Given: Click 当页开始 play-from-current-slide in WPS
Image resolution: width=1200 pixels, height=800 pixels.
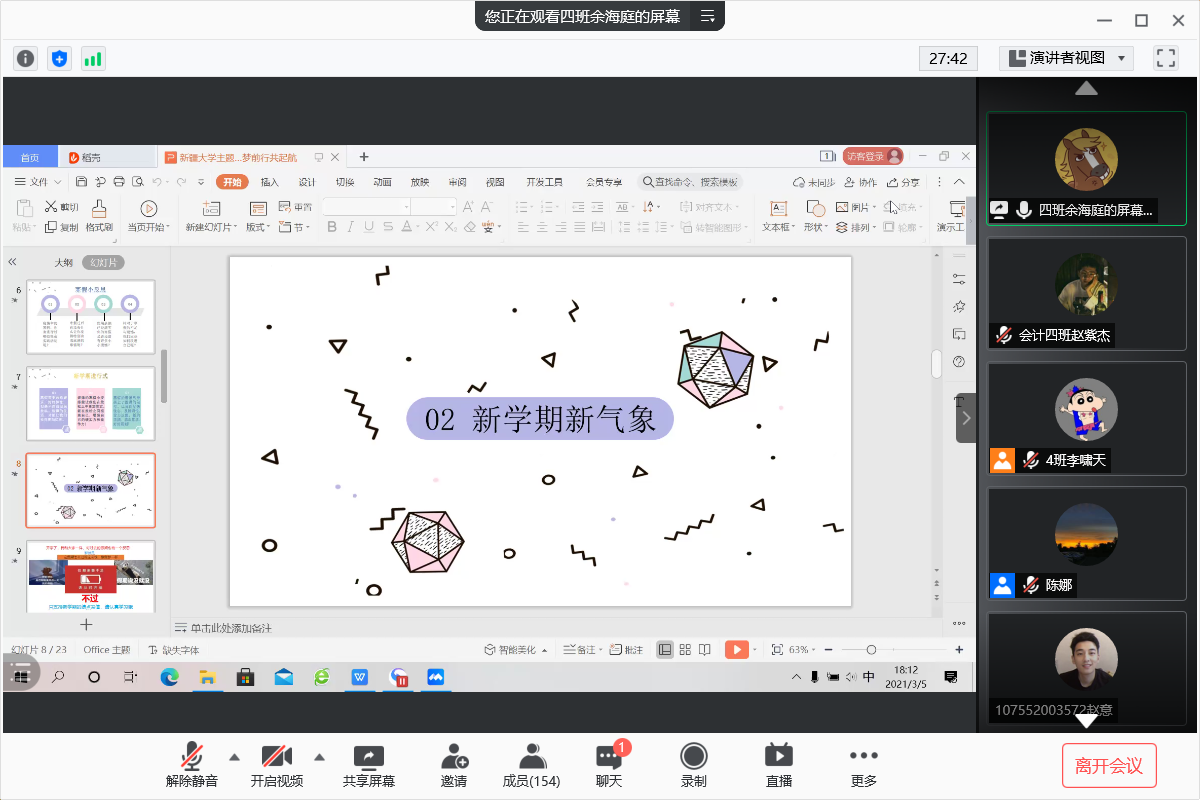Looking at the screenshot, I should [x=148, y=216].
